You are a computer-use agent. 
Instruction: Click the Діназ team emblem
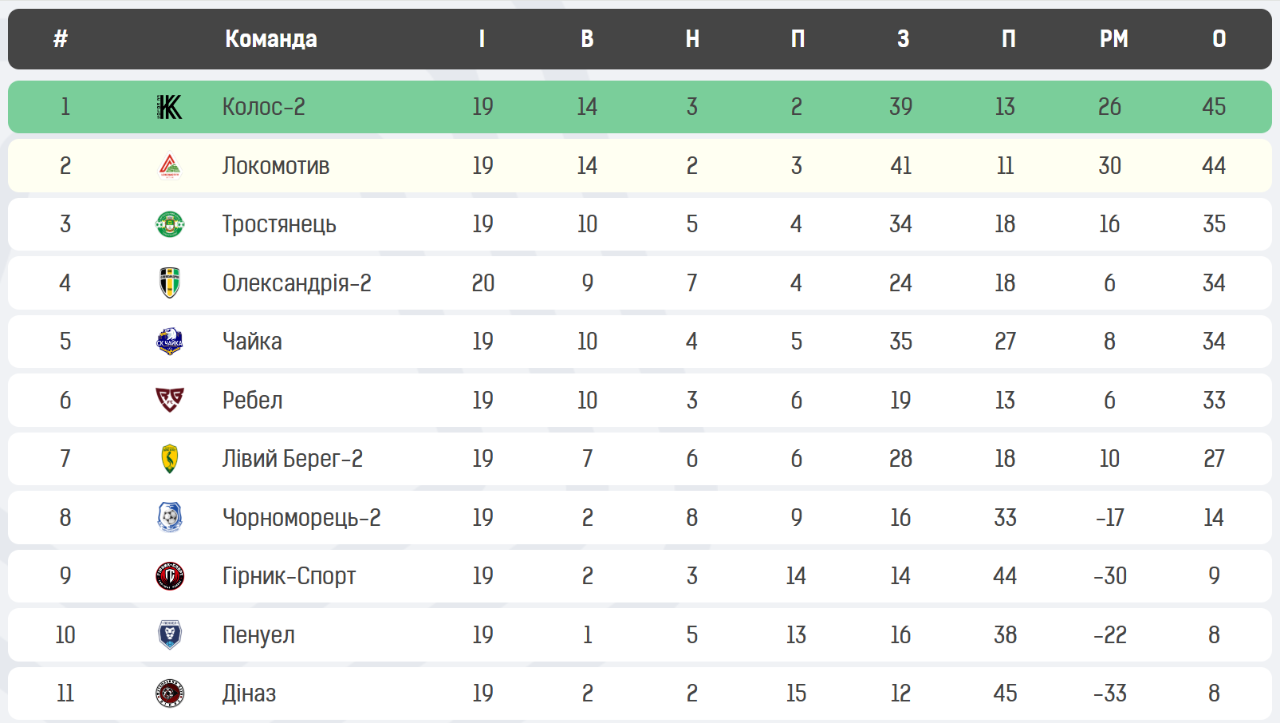170,693
